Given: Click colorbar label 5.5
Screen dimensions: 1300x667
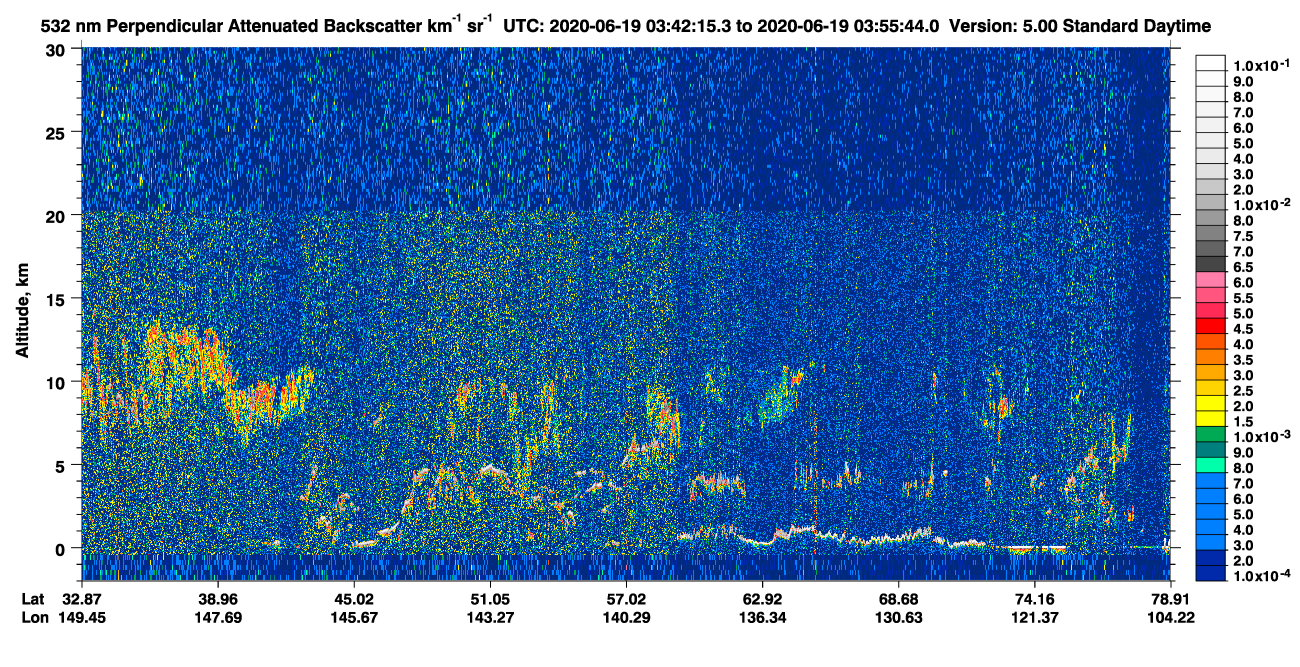Looking at the screenshot, I should [1243, 298].
